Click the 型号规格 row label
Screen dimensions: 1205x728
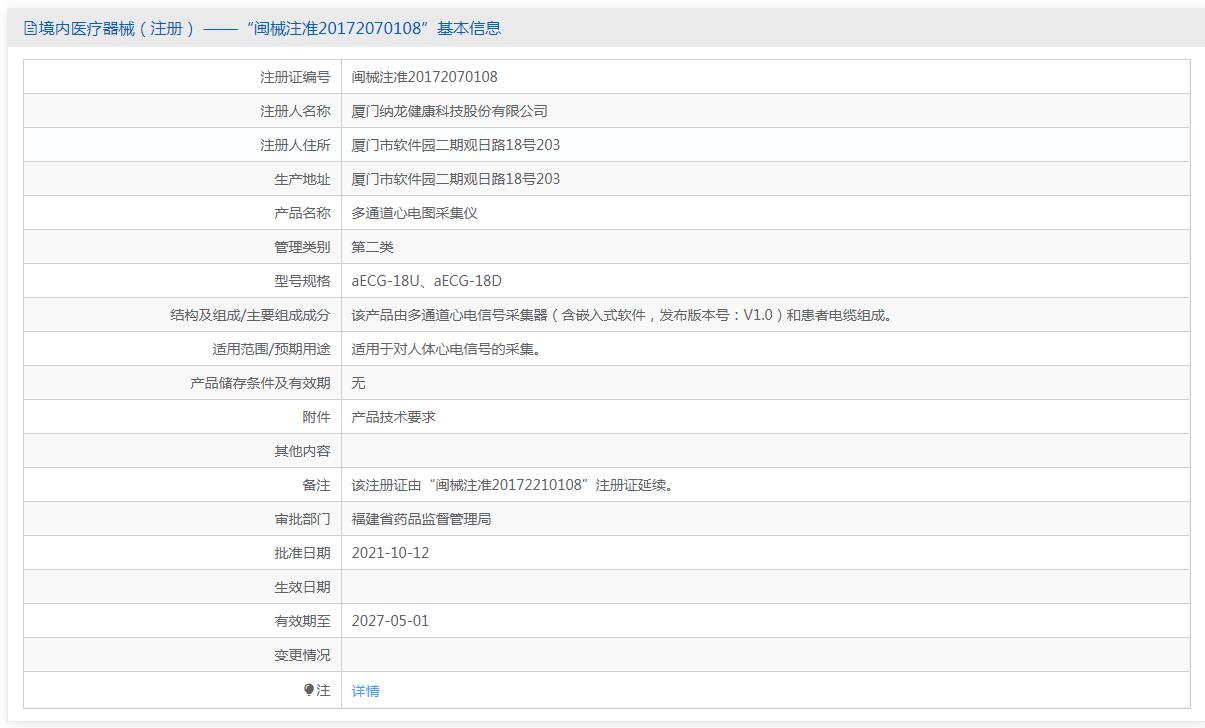(x=302, y=281)
